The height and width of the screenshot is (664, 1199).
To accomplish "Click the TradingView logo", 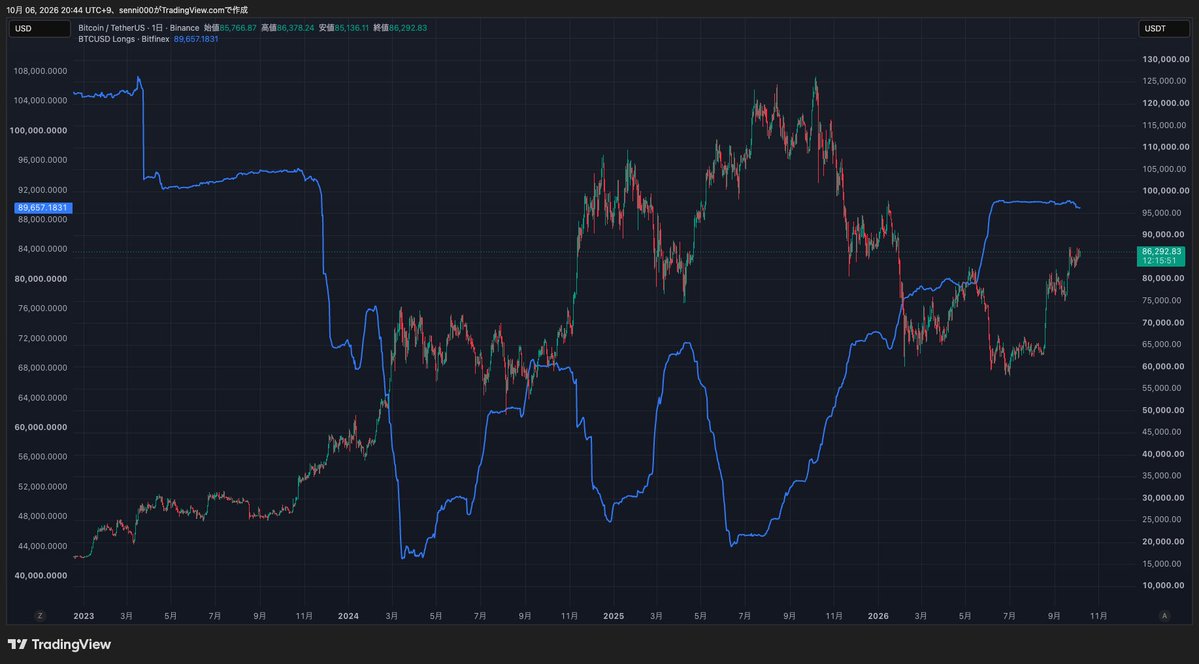I will (x=59, y=644).
